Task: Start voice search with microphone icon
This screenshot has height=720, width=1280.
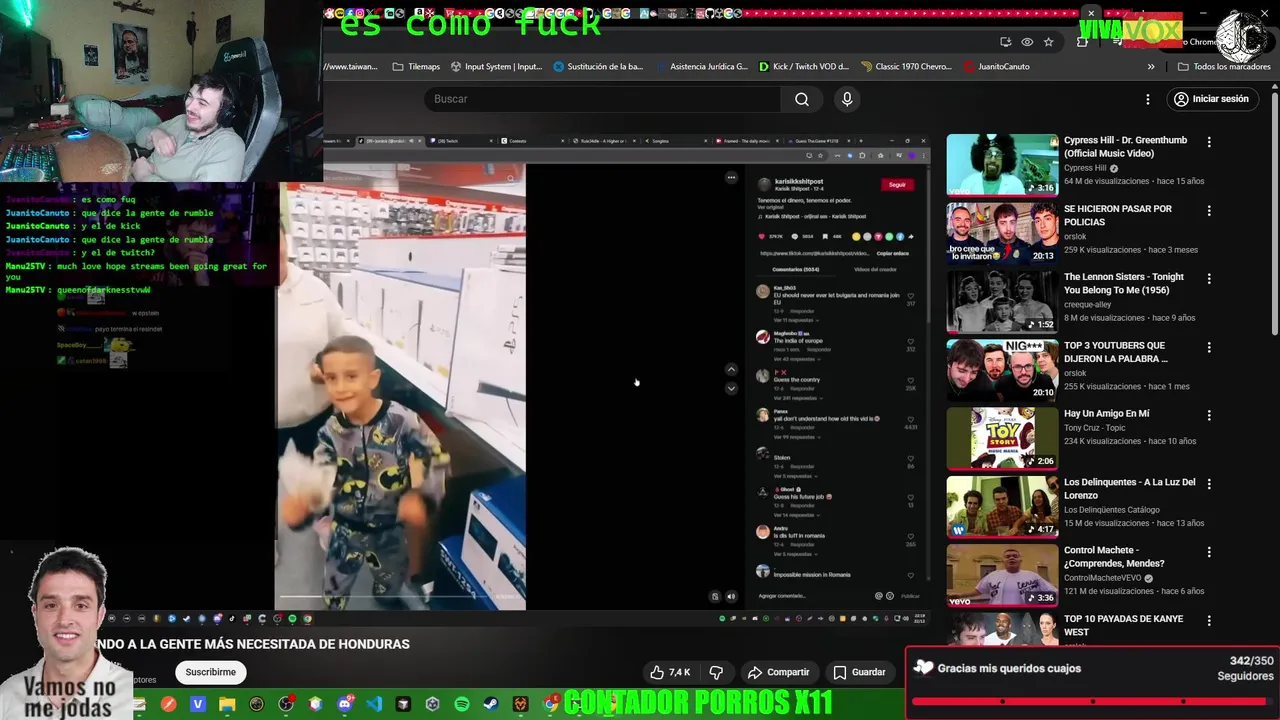Action: (847, 99)
